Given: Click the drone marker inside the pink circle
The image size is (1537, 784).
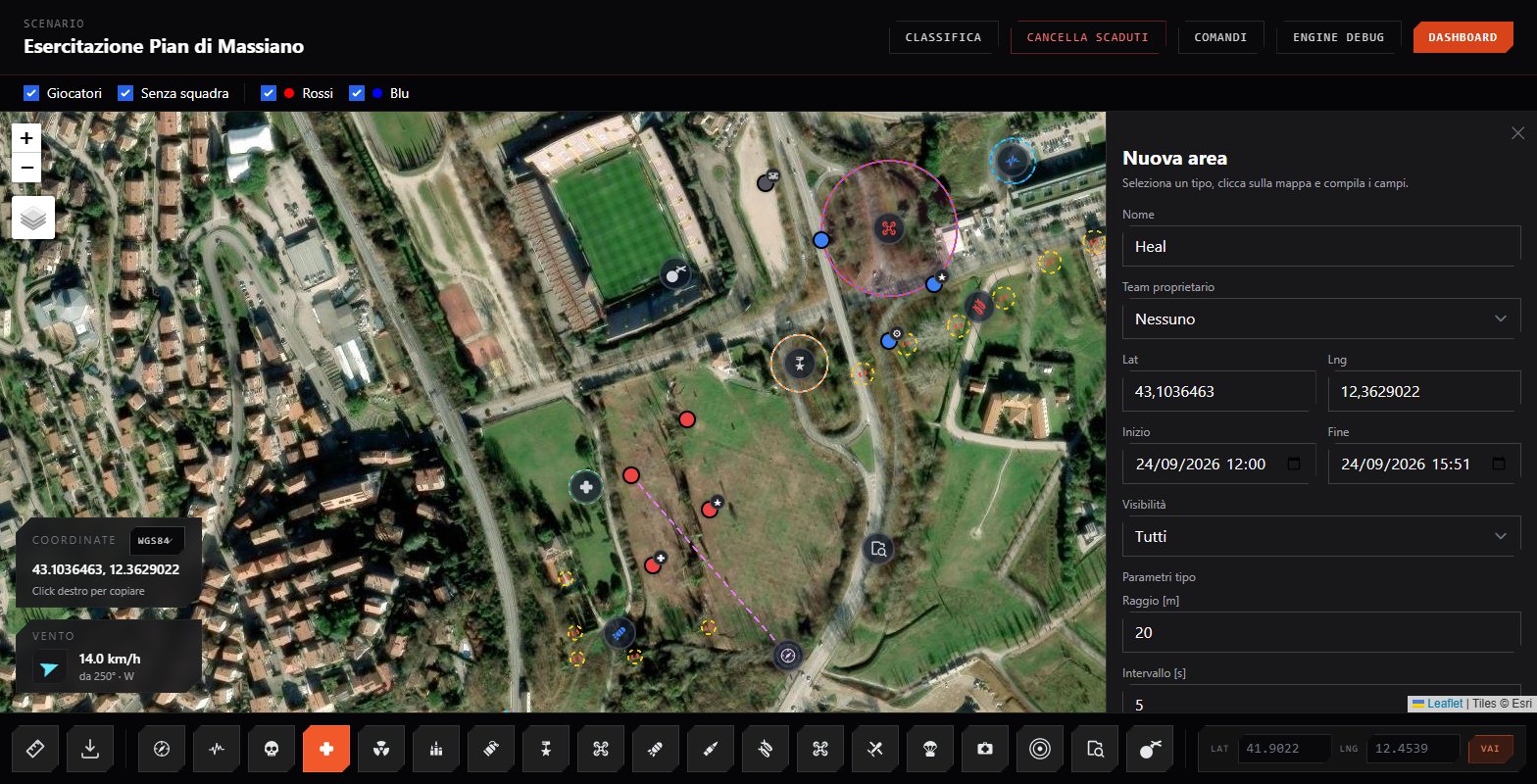Looking at the screenshot, I should (888, 229).
